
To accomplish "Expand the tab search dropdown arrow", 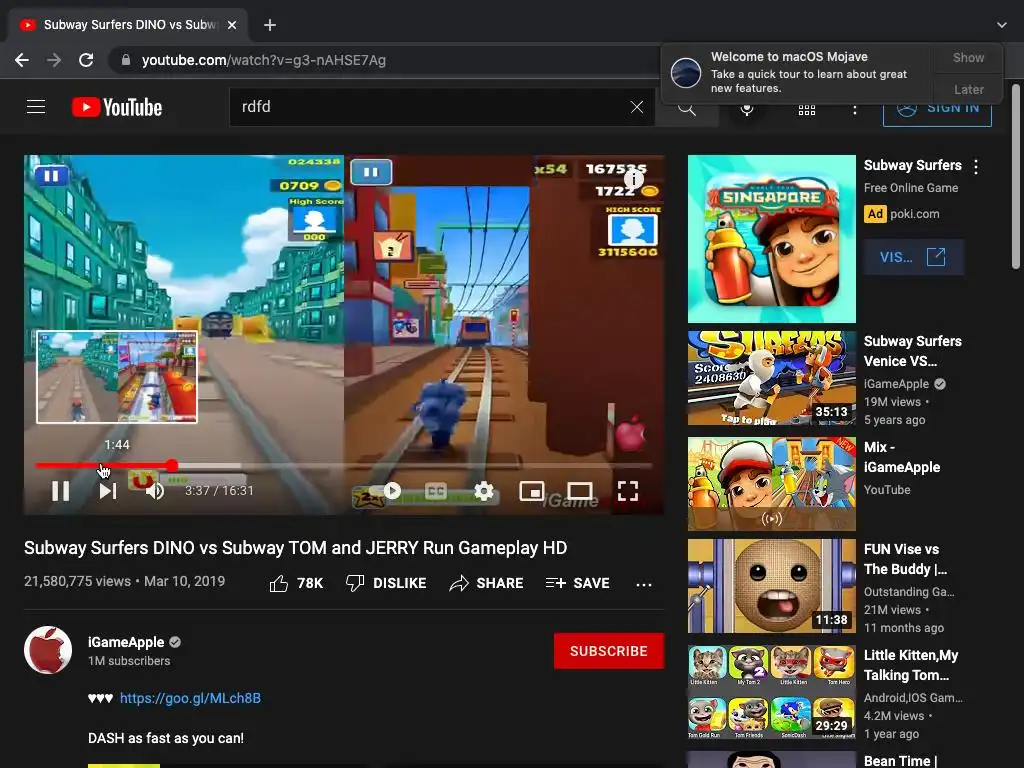I will tap(1002, 25).
